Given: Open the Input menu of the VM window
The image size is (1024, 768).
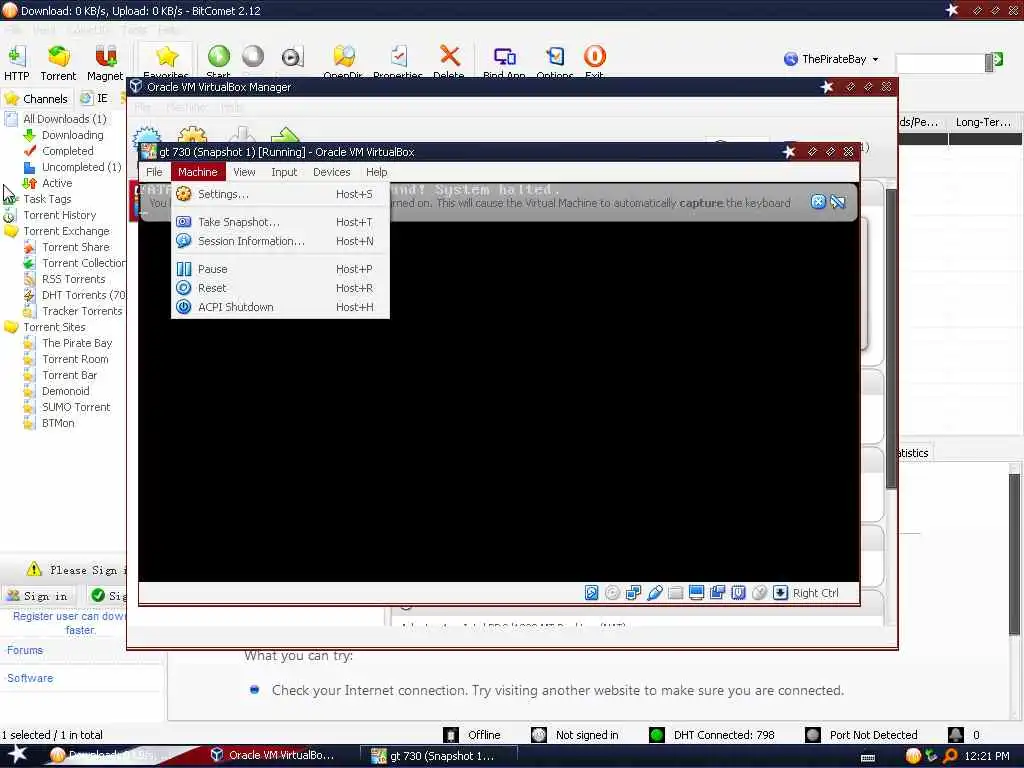Looking at the screenshot, I should [x=284, y=172].
